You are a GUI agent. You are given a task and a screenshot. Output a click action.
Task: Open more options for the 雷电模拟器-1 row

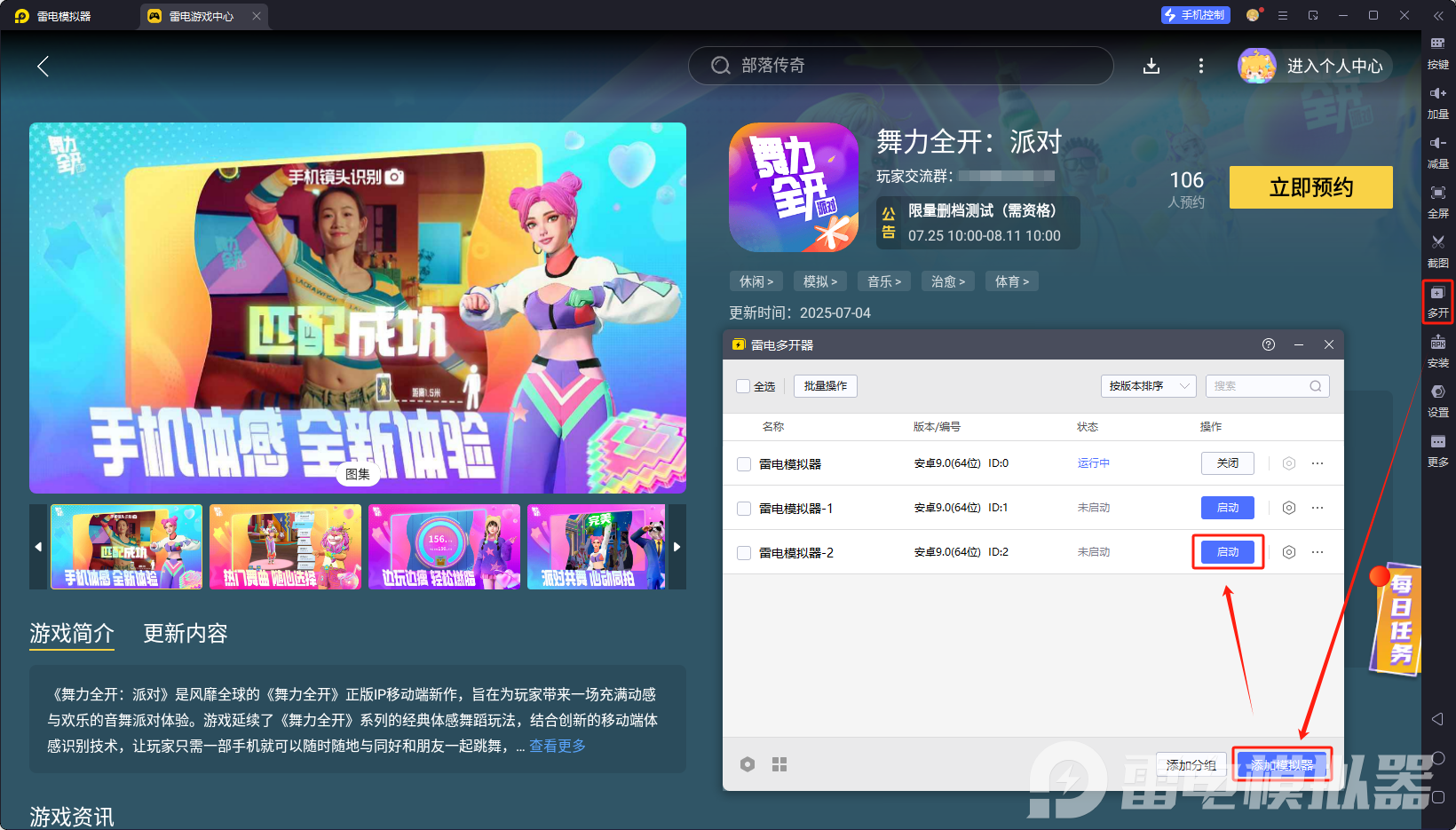click(1318, 508)
